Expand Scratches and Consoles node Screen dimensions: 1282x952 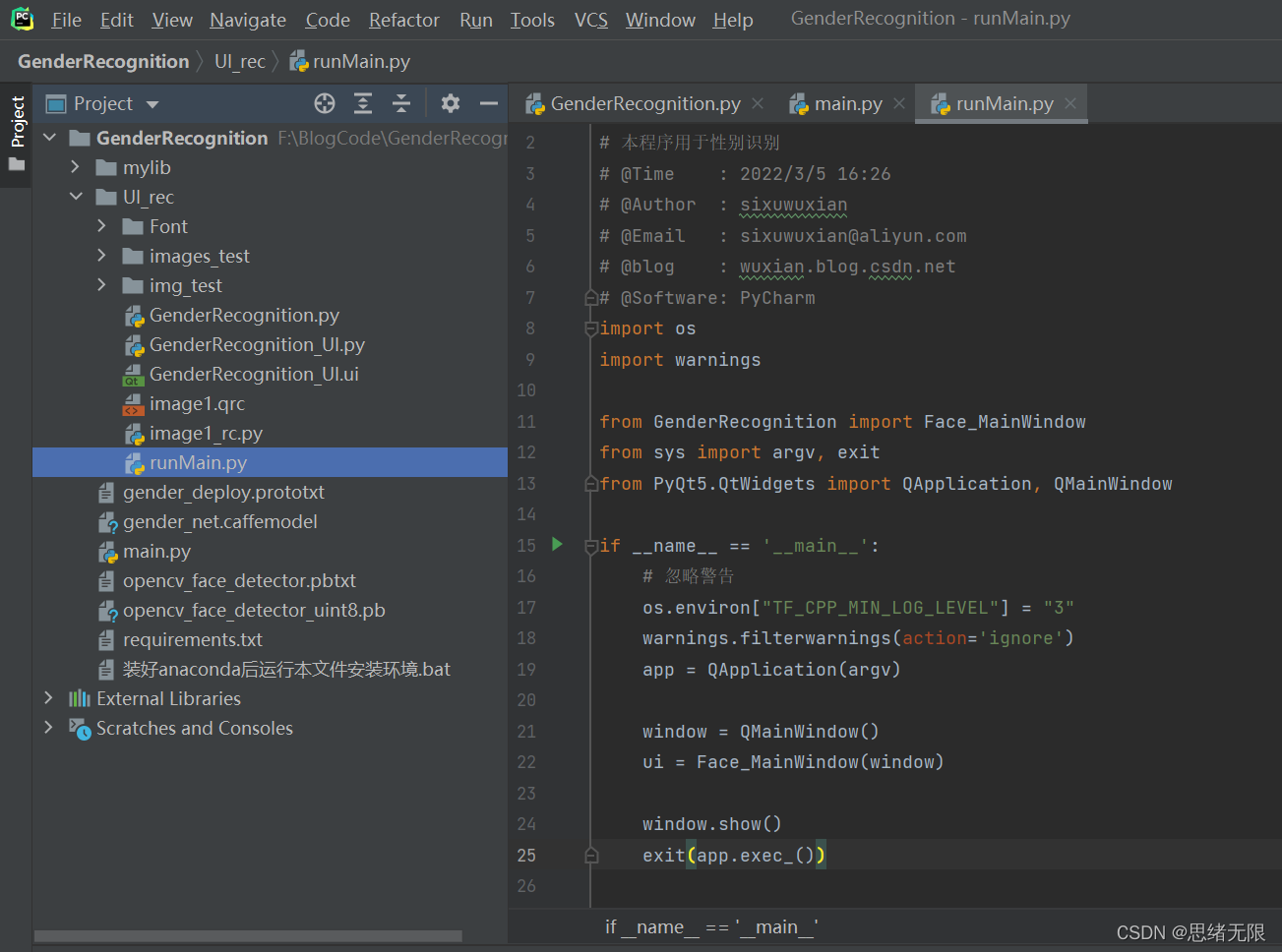point(49,728)
